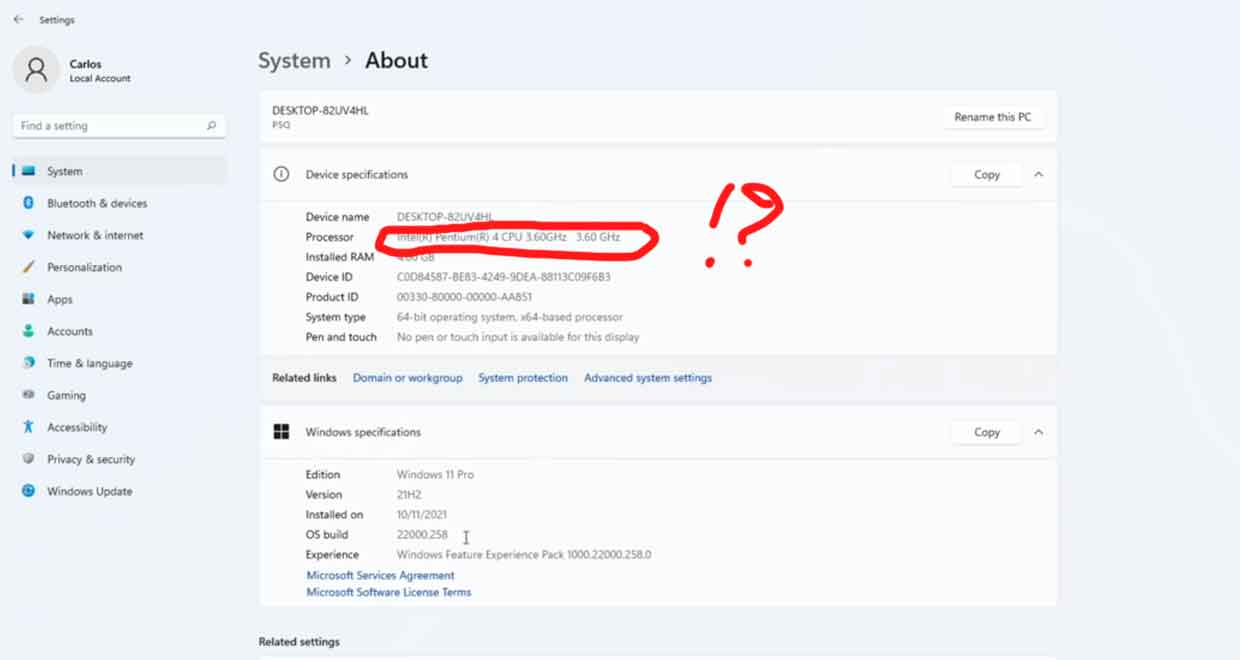Click the Apps grid icon

point(28,299)
